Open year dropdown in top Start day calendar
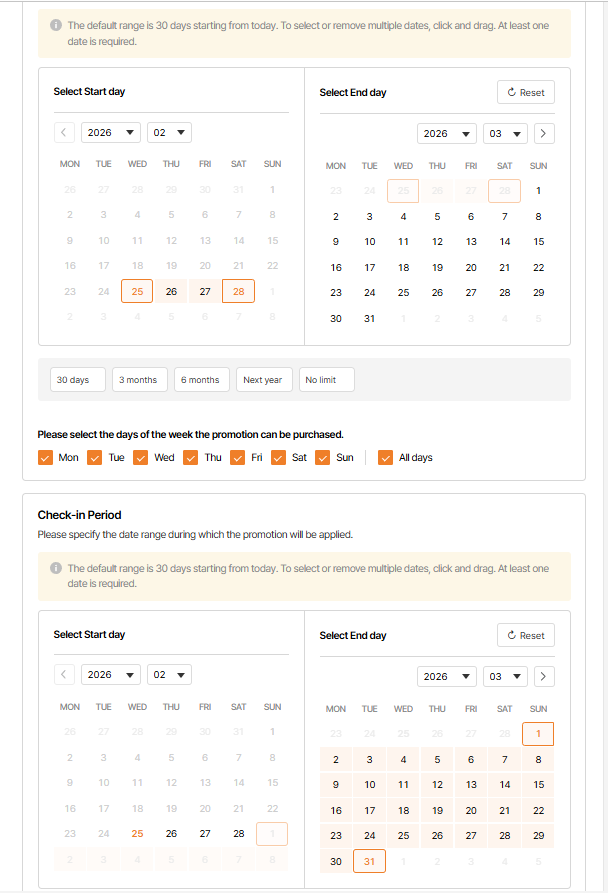 tap(111, 132)
